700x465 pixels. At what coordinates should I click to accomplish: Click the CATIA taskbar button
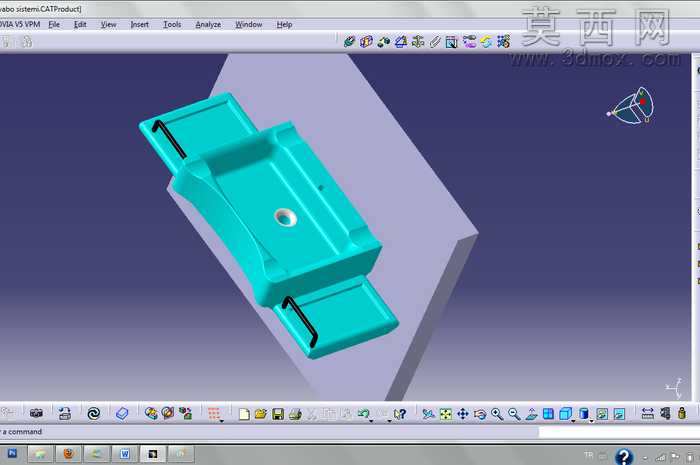(x=153, y=454)
